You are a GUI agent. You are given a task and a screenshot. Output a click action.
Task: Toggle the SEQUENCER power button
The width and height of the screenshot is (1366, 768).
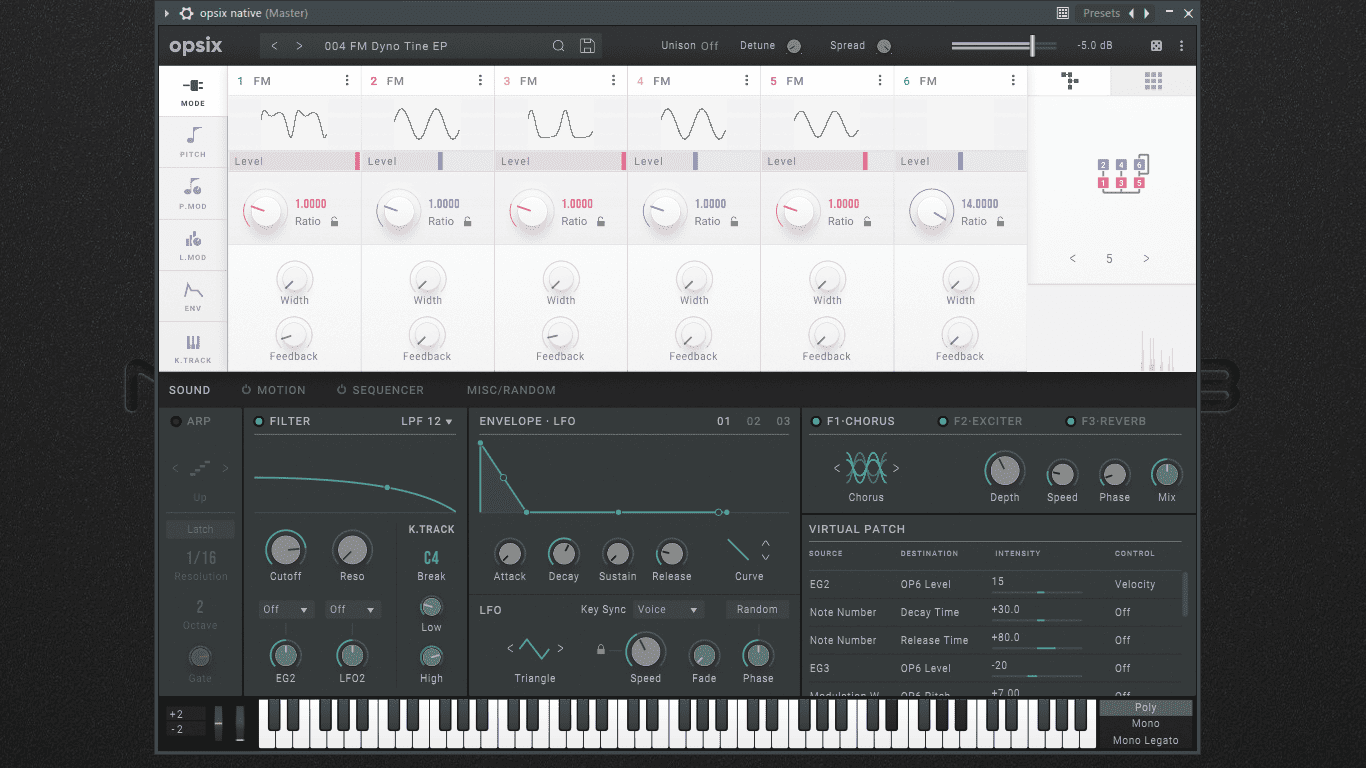(341, 390)
